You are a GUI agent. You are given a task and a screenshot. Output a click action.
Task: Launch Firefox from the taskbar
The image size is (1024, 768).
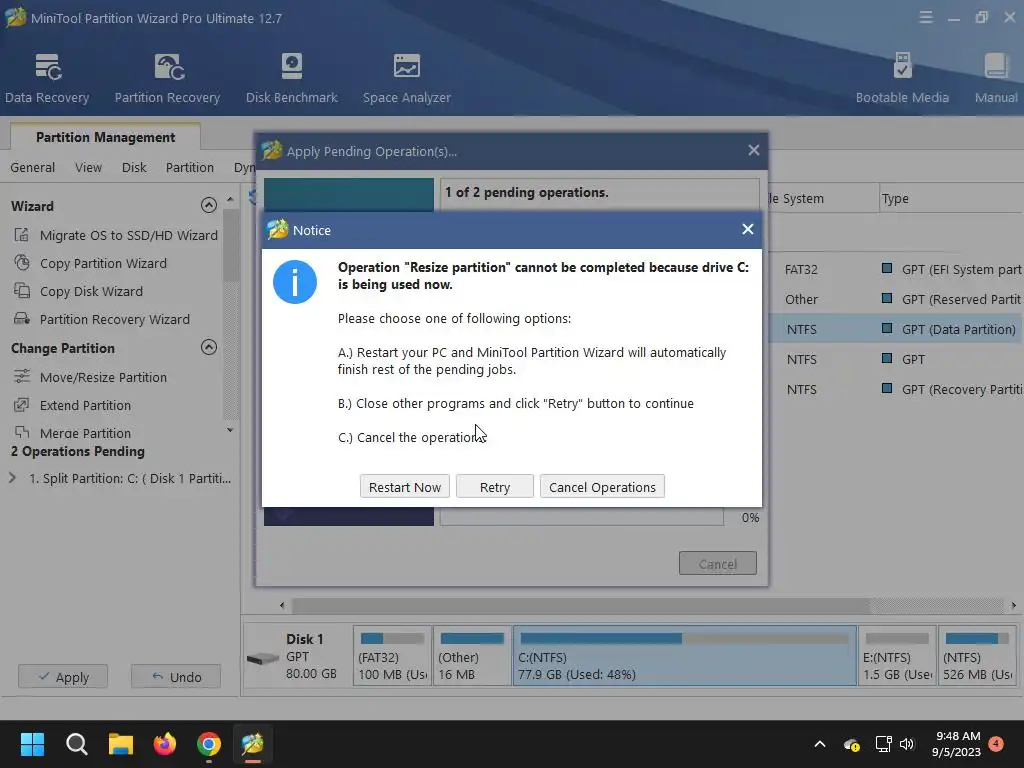tap(165, 744)
